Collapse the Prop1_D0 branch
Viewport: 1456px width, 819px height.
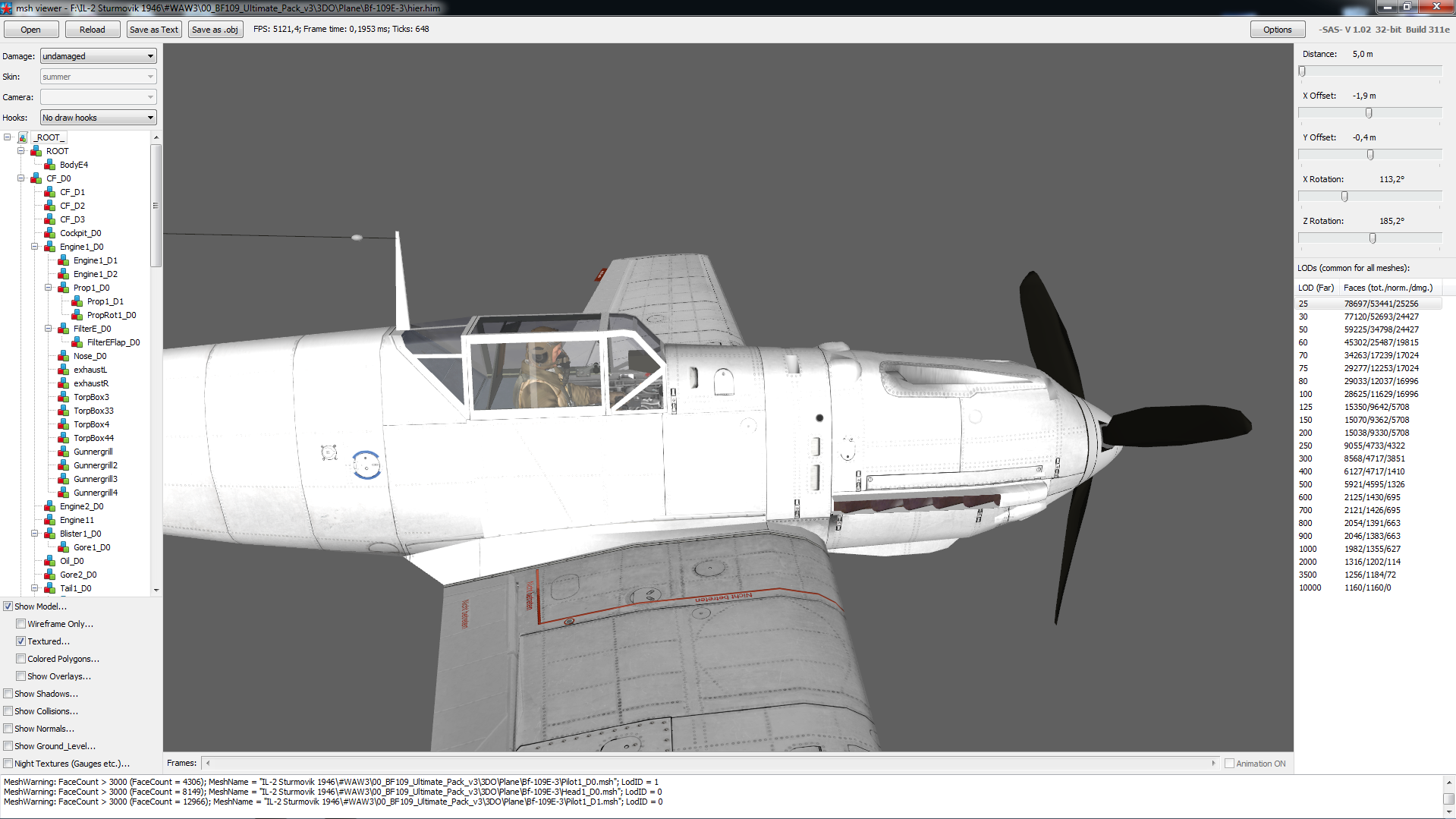click(49, 288)
